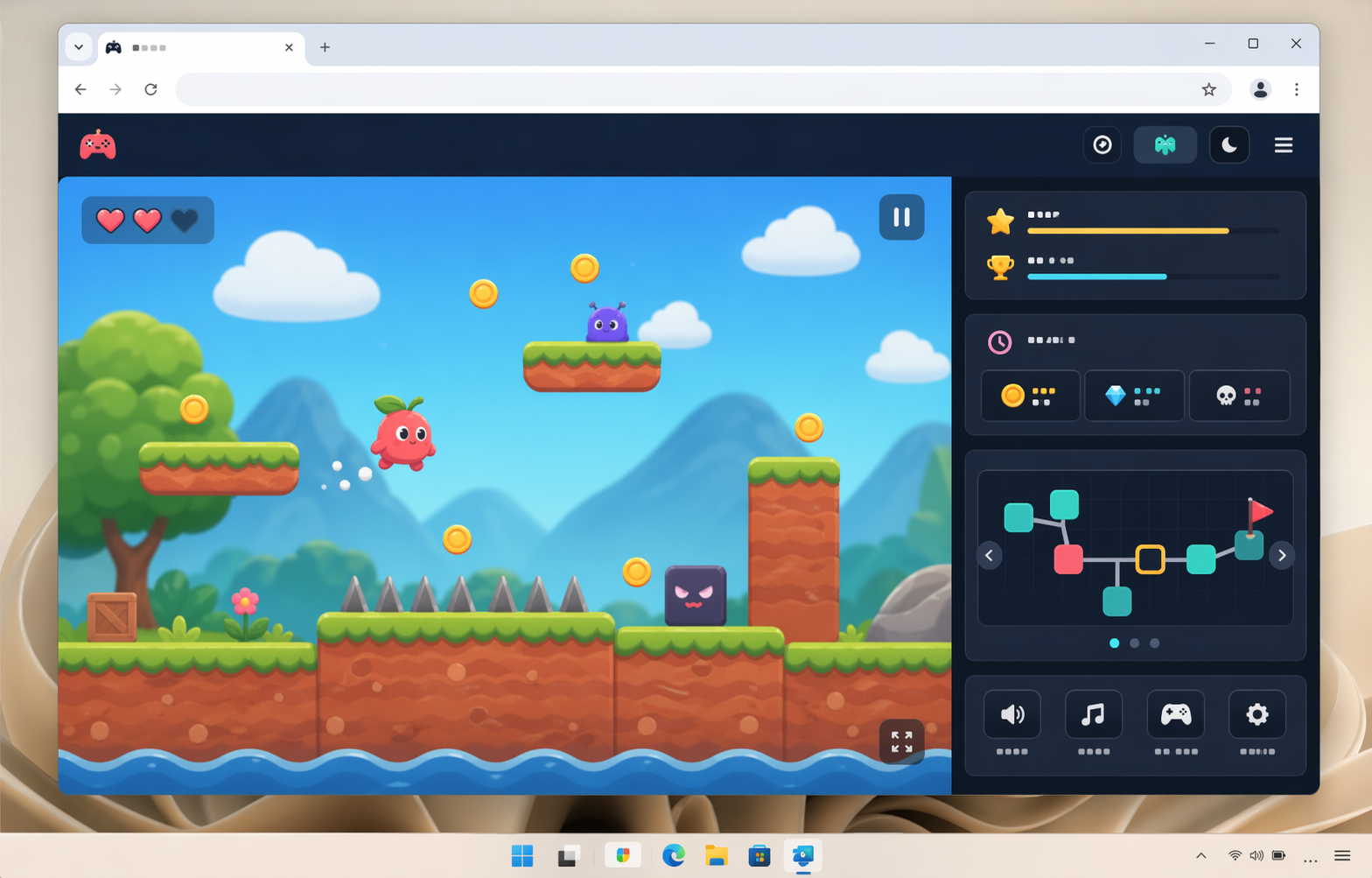Click the red gamepad site logo
This screenshot has height=878, width=1372.
98,144
